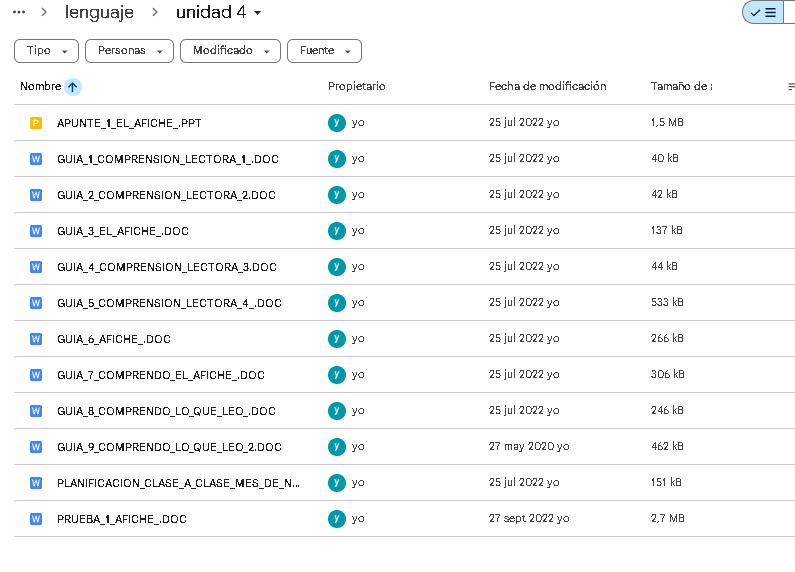Screen dimensions: 795x572
Task: Open the Personas filter dropdown
Action: (129, 51)
